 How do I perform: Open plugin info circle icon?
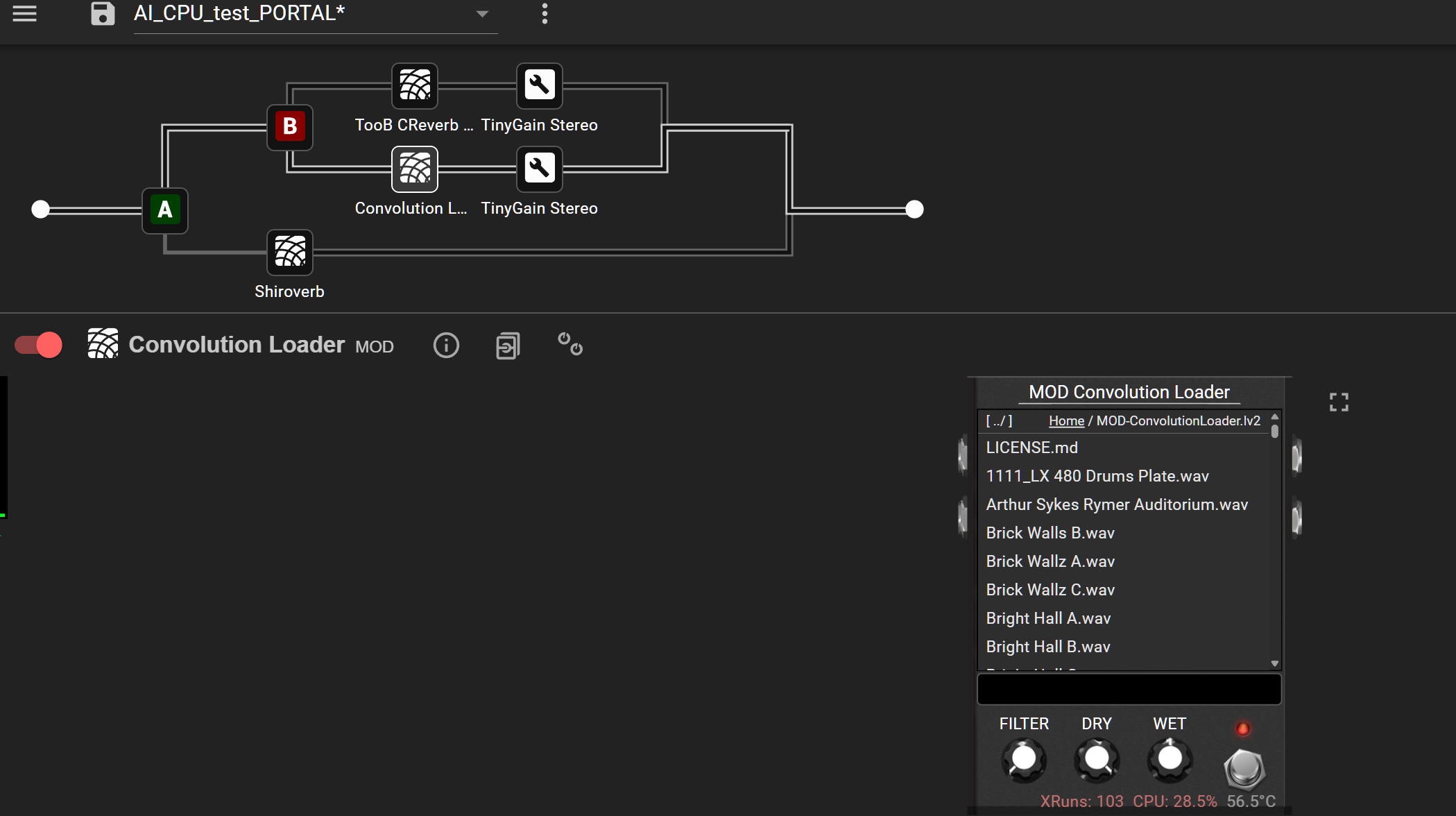pyautogui.click(x=446, y=345)
